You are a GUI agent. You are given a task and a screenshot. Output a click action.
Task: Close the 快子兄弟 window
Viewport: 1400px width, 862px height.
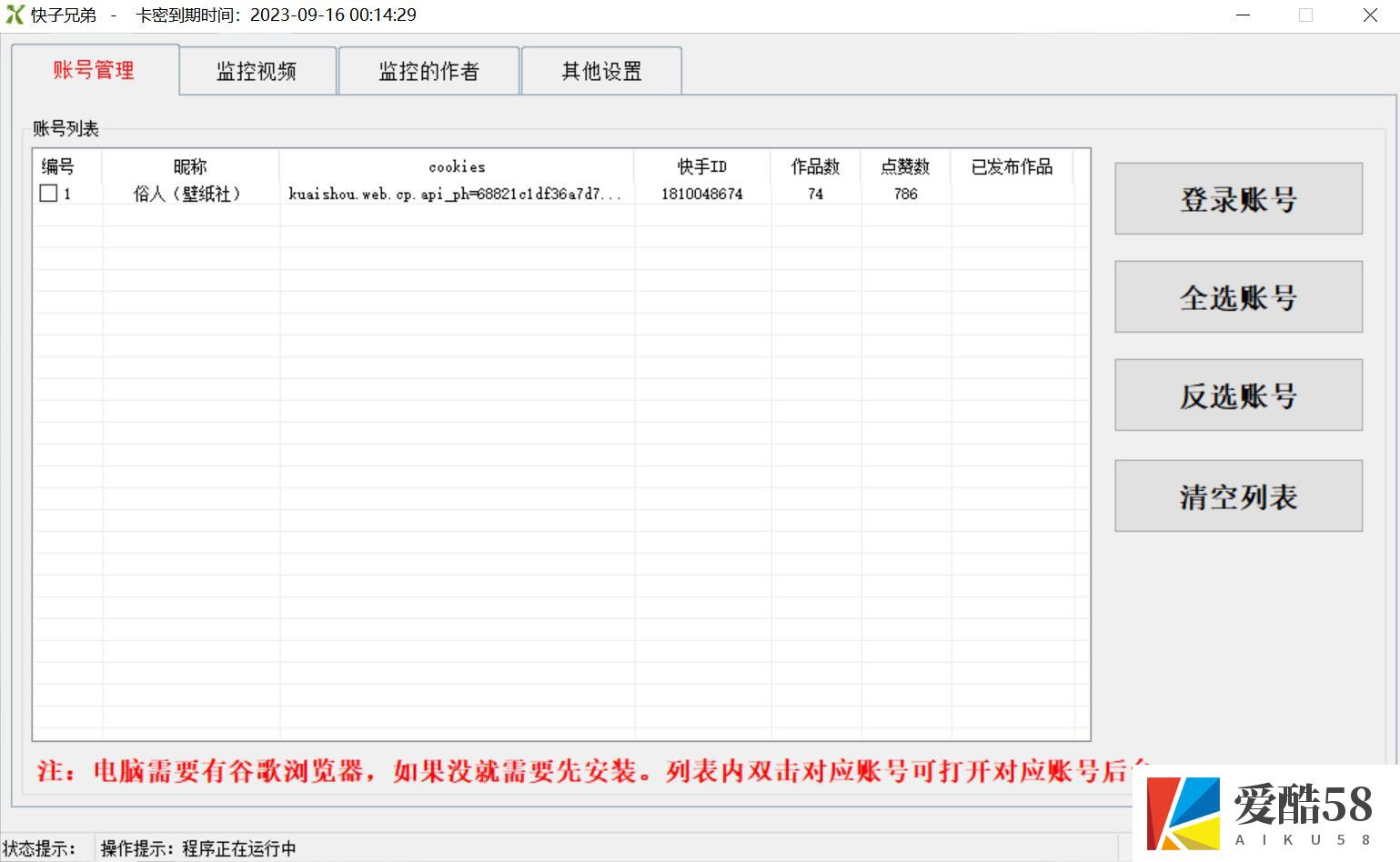click(1370, 15)
